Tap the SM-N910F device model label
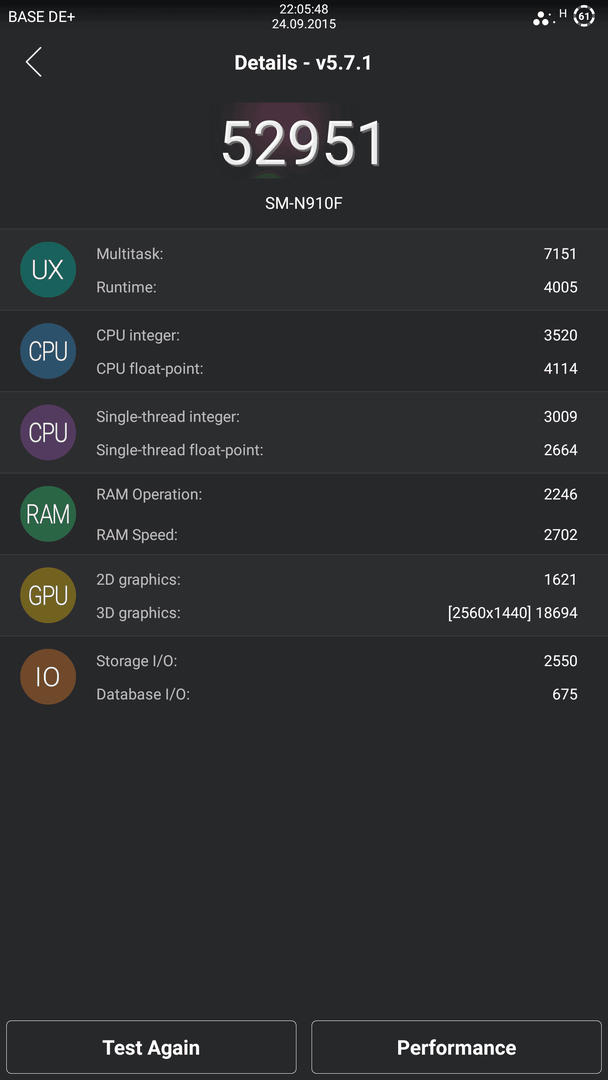Screen dimensions: 608x1080 click(x=303, y=204)
